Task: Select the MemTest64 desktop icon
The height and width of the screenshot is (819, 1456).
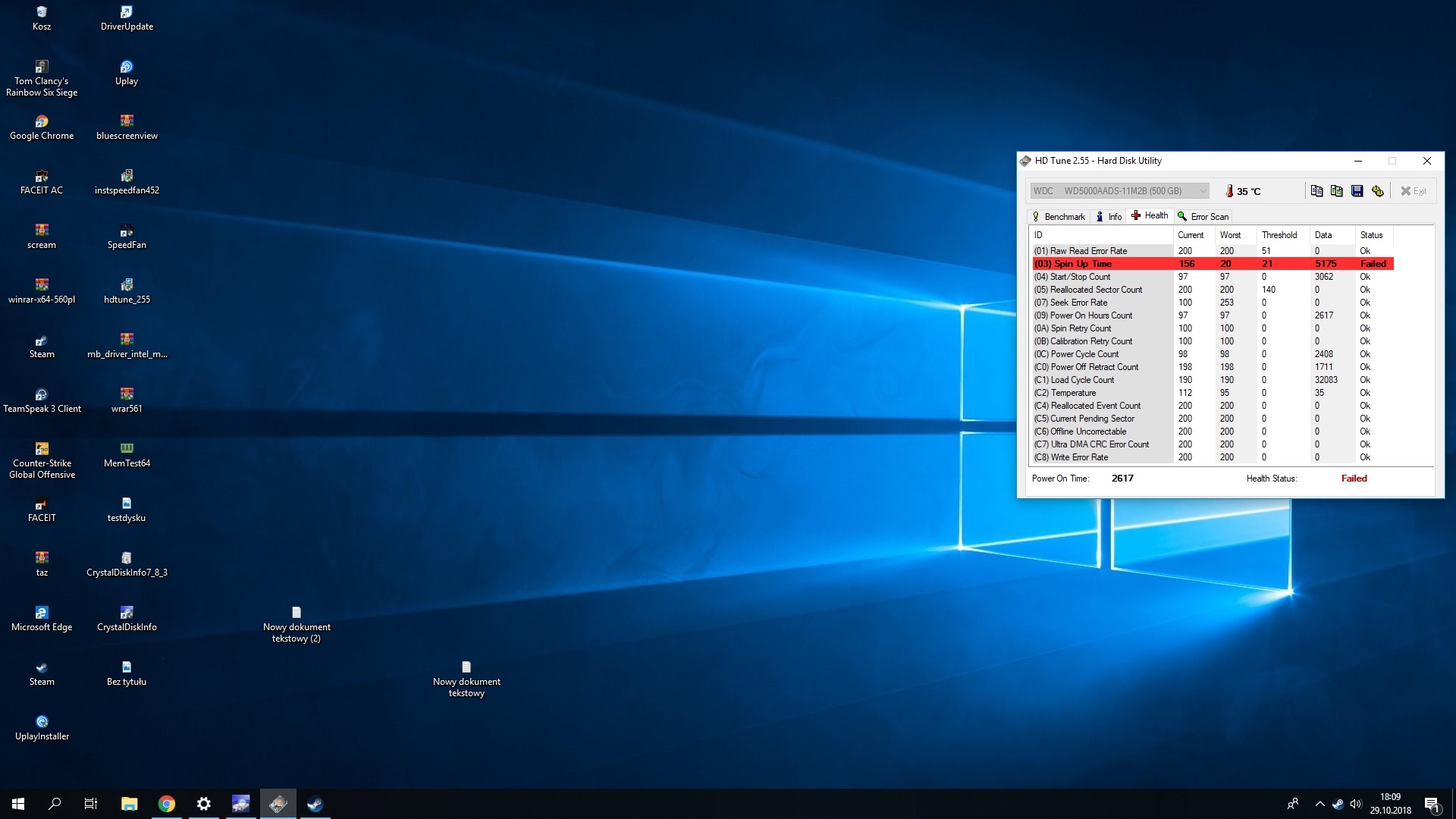Action: (x=127, y=456)
